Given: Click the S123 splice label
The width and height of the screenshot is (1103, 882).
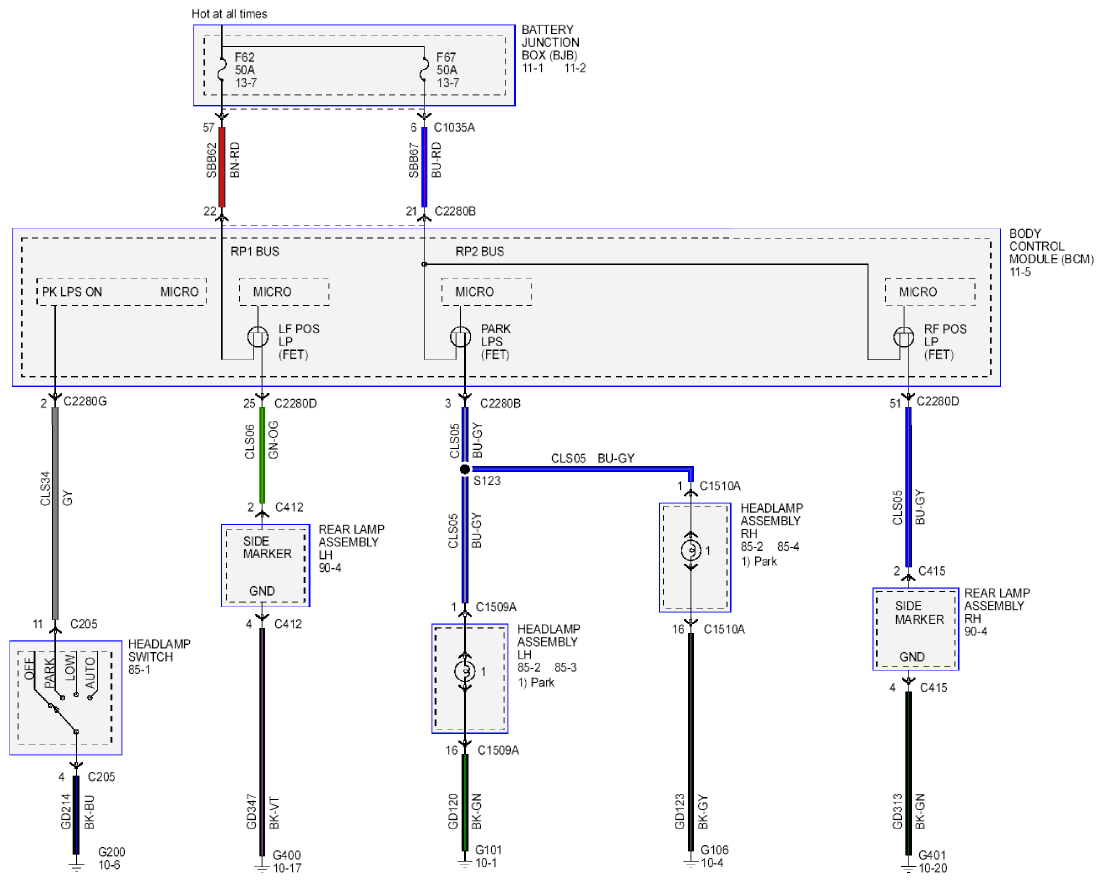Looking at the screenshot, I should 487,481.
